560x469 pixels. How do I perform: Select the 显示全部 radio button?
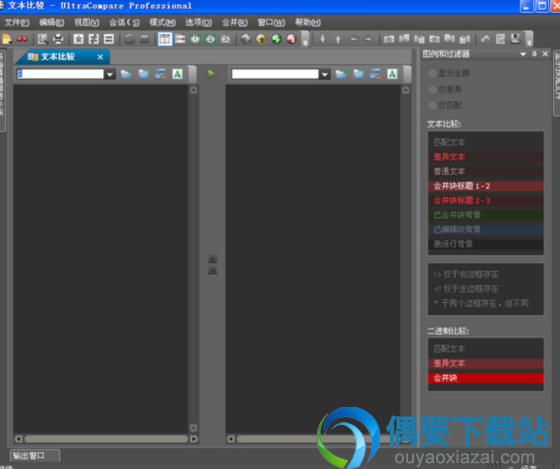click(x=432, y=73)
